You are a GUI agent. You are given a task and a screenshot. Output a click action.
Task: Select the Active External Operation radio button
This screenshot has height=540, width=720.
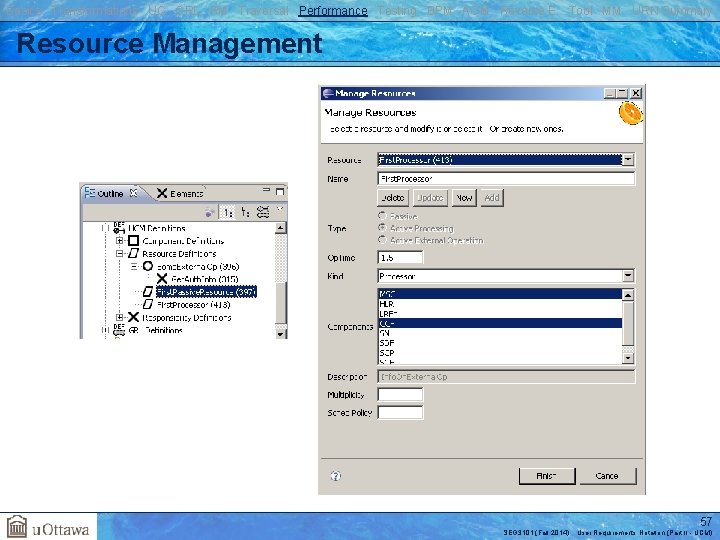(382, 240)
